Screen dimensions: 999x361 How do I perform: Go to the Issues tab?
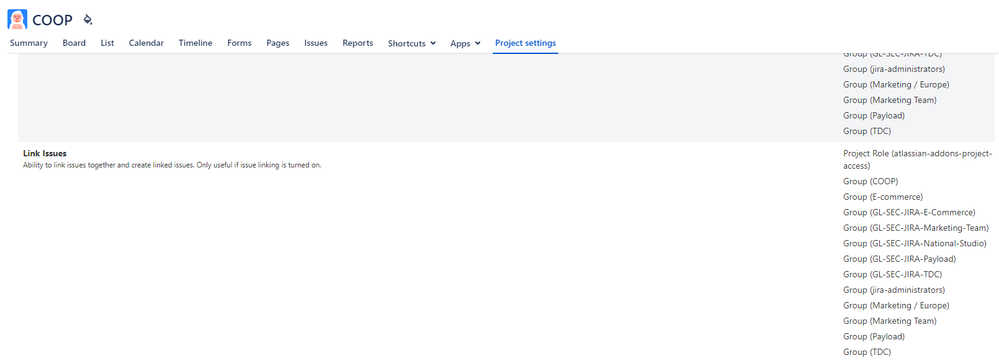coord(316,43)
